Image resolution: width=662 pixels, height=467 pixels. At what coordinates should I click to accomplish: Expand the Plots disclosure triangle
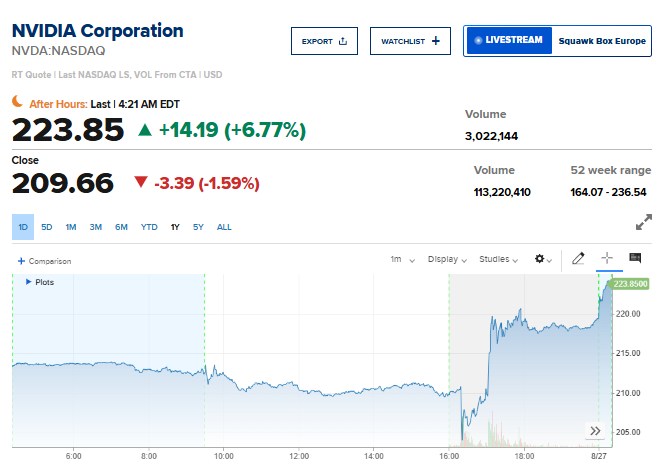(29, 282)
